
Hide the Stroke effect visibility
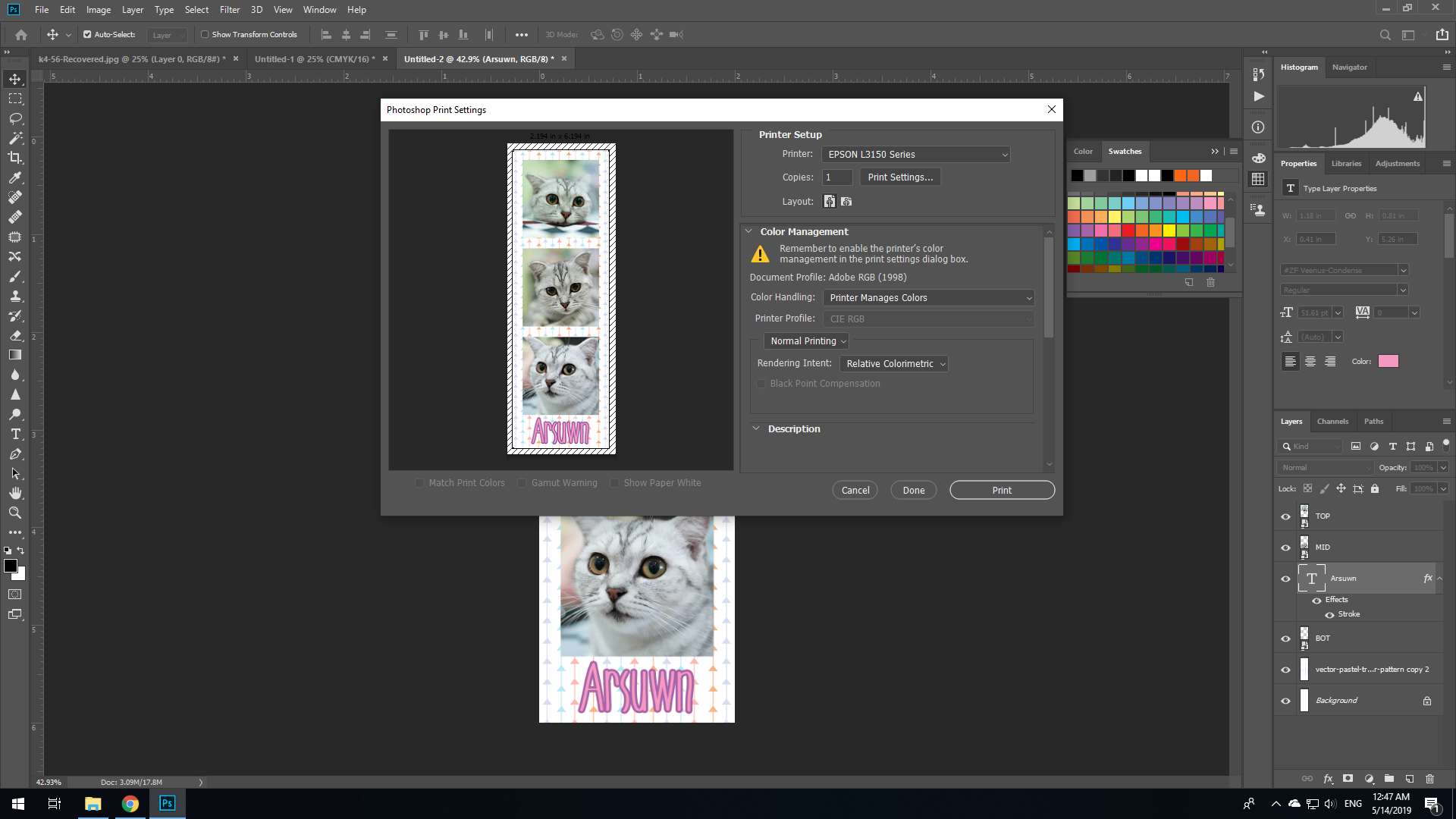coord(1329,615)
